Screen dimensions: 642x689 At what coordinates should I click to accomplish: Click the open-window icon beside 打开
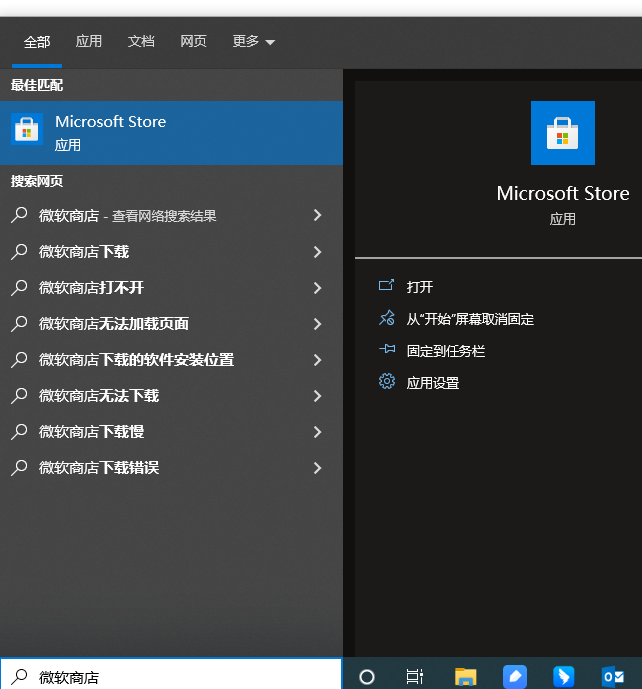click(x=387, y=286)
